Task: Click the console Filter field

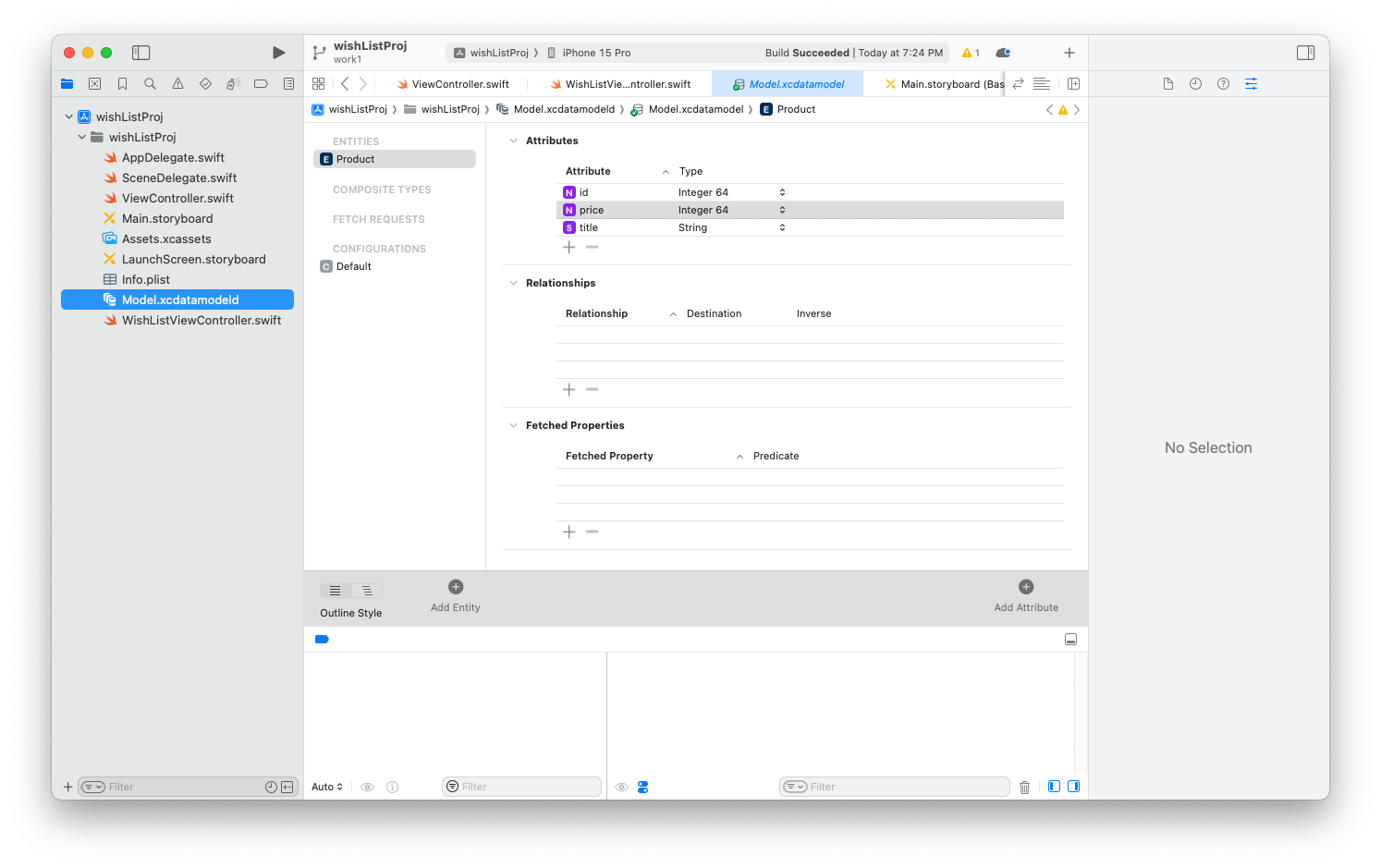Action: pos(894,787)
